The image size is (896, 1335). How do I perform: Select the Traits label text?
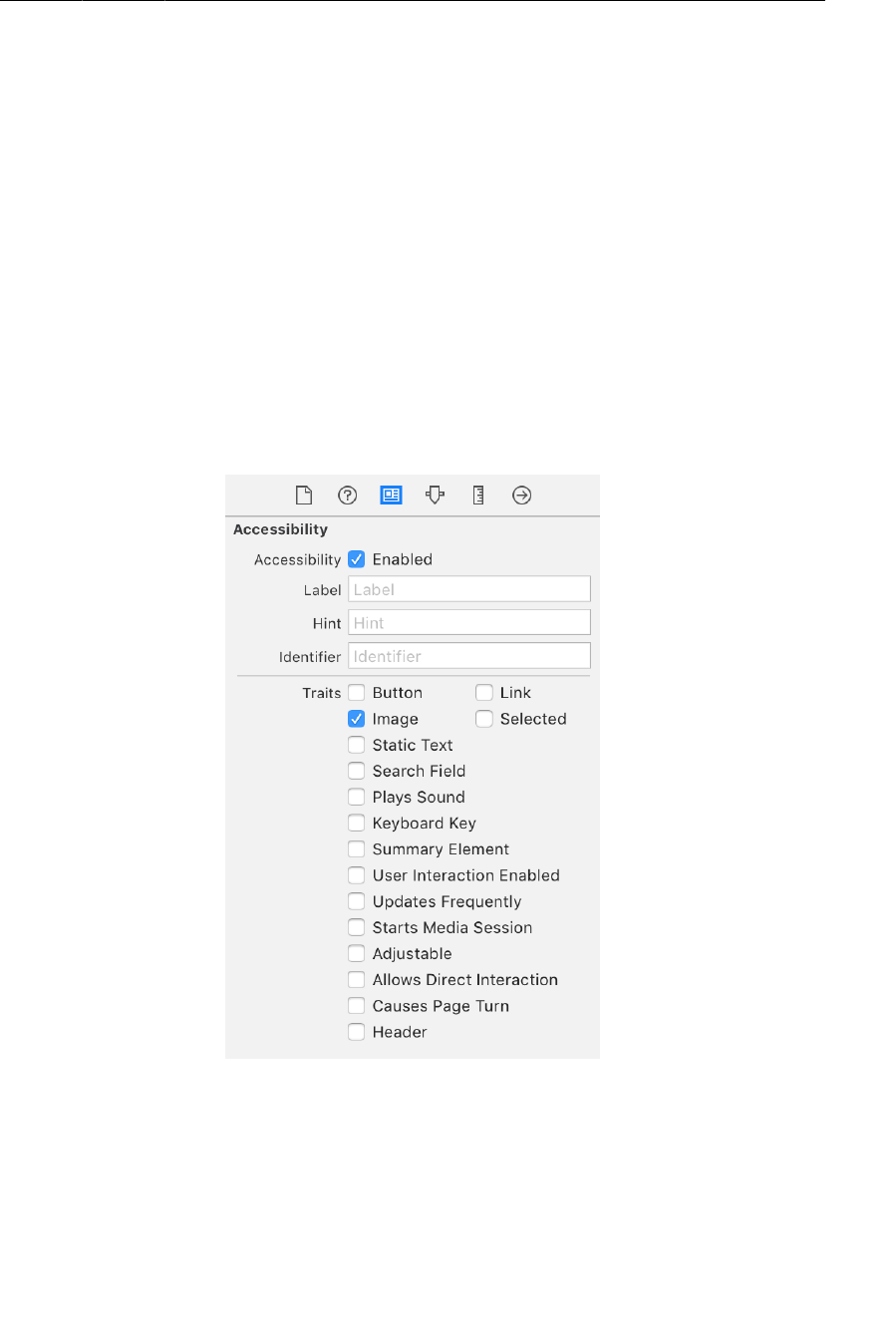322,693
